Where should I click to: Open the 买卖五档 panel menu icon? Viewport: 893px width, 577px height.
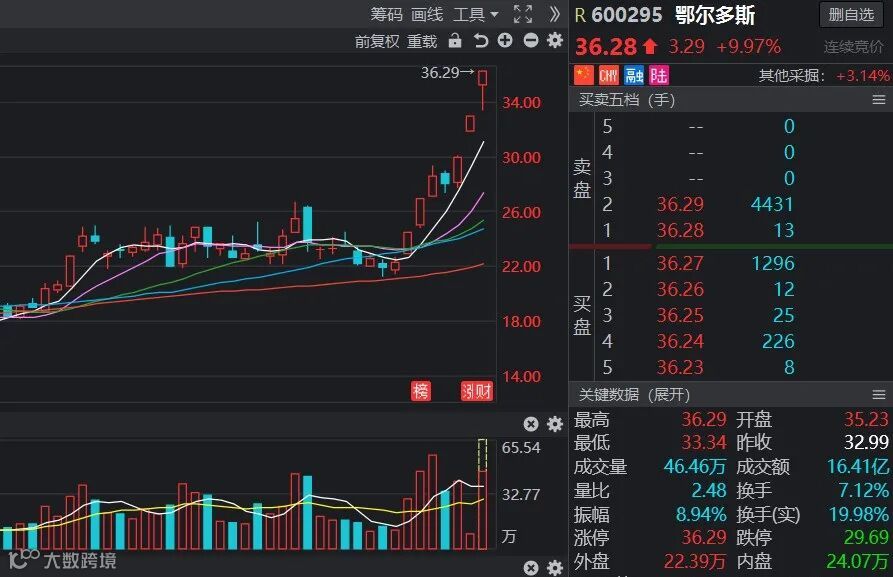(879, 100)
